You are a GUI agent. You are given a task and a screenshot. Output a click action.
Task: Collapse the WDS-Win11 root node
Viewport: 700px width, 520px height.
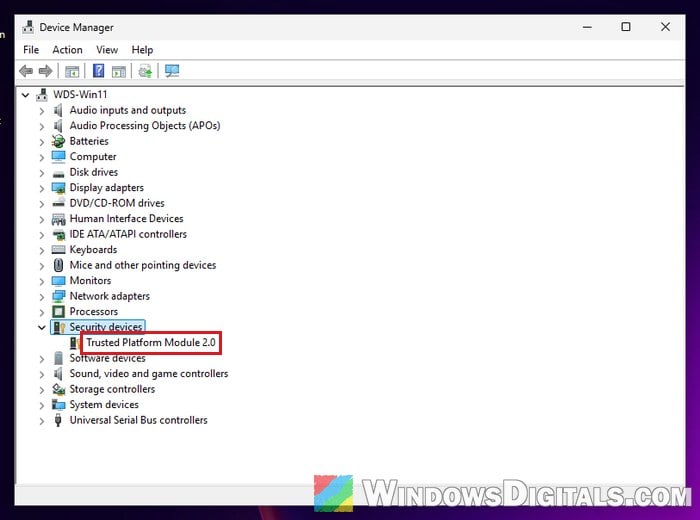[25, 95]
